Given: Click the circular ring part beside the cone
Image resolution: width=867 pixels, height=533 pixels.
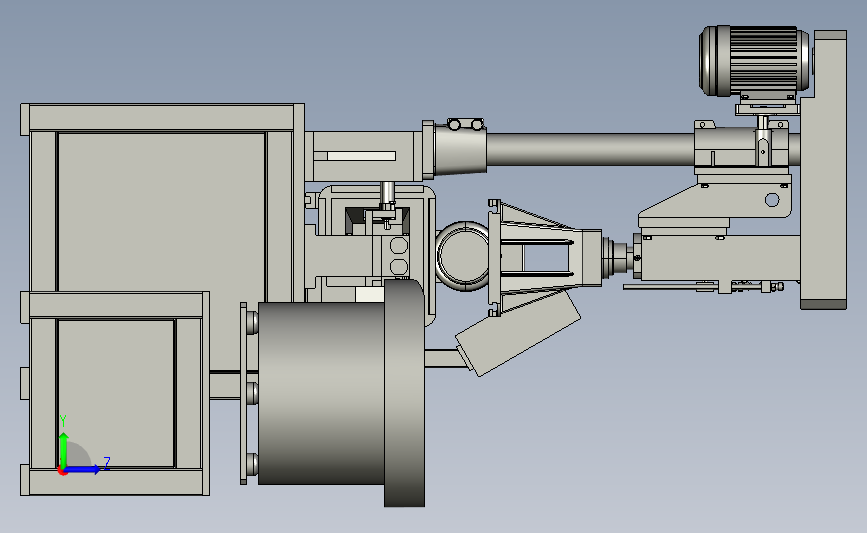Looking at the screenshot, I should pos(462,256).
